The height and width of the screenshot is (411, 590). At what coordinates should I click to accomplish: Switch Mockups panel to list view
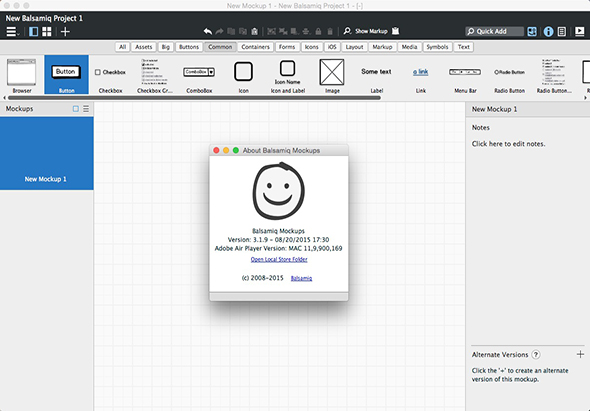[86, 109]
